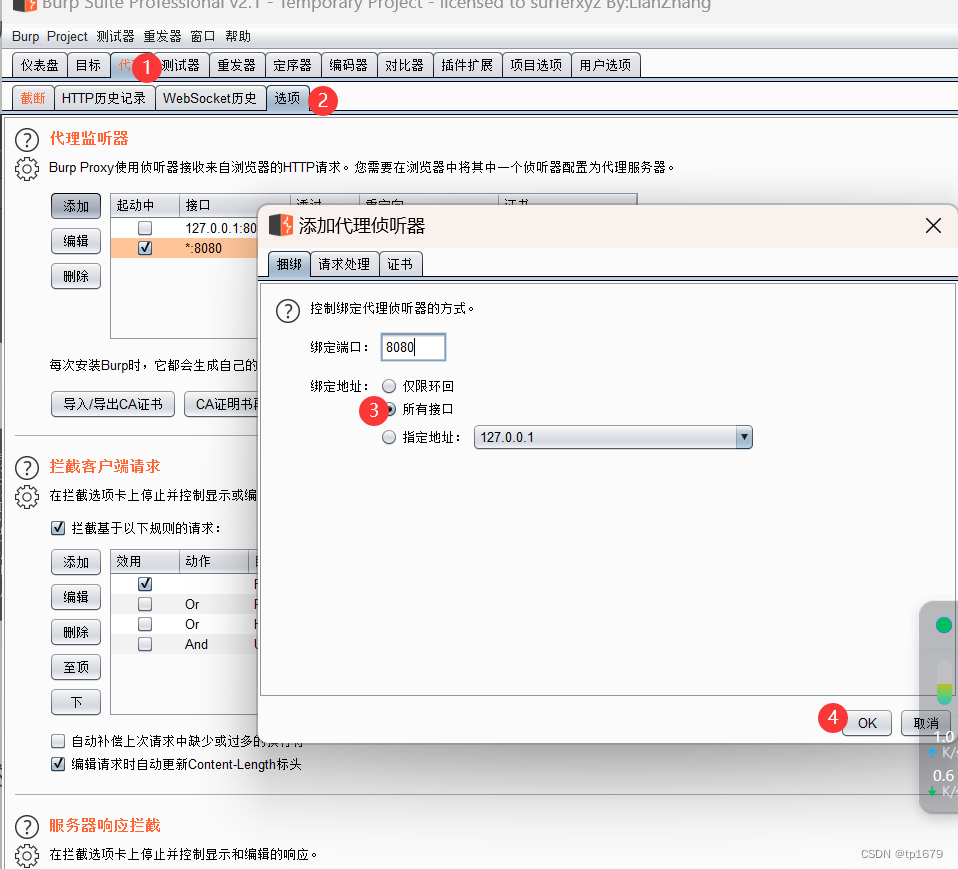Open the 选项 sub-tab
958x869 pixels.
click(287, 98)
